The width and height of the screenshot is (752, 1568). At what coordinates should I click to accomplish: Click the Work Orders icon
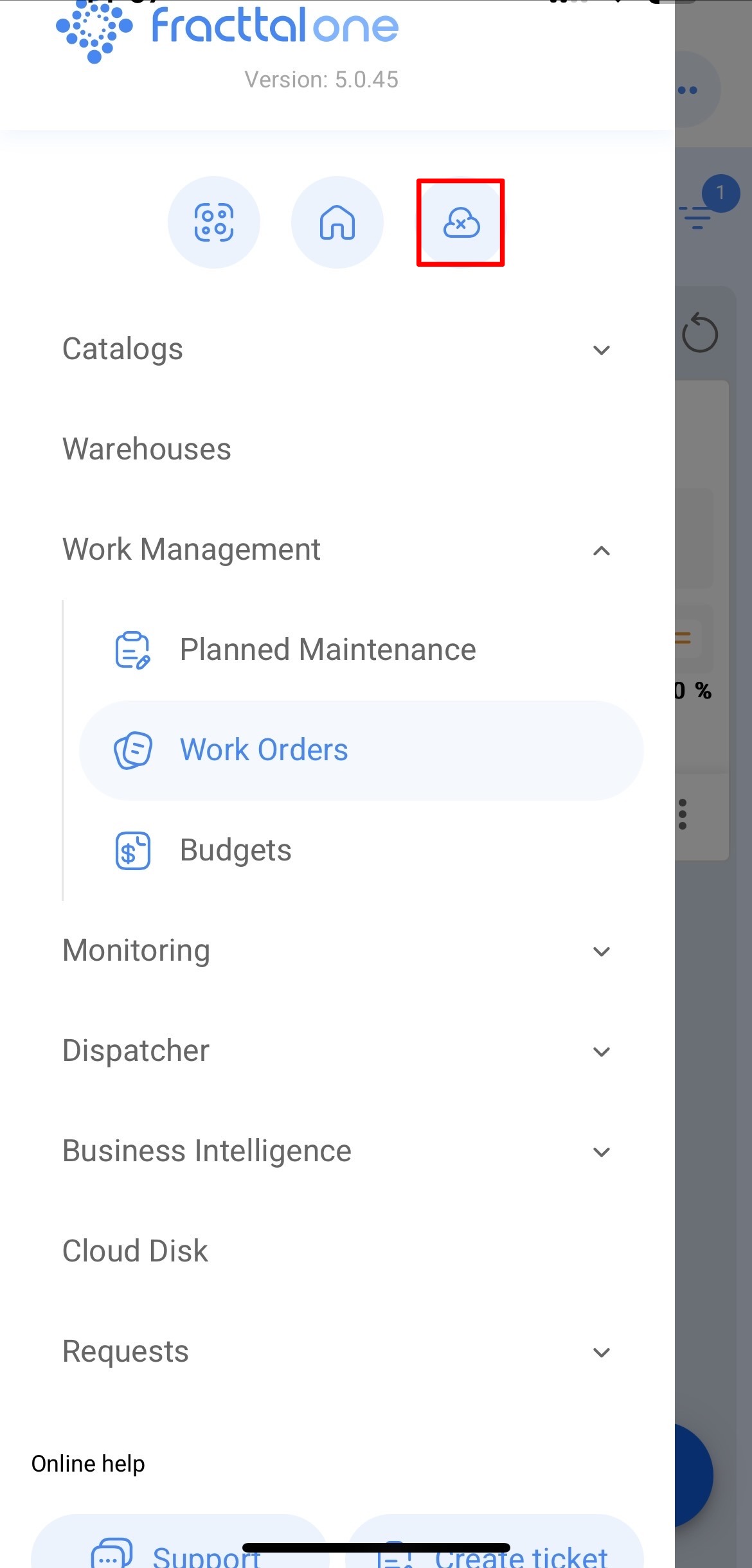(133, 750)
